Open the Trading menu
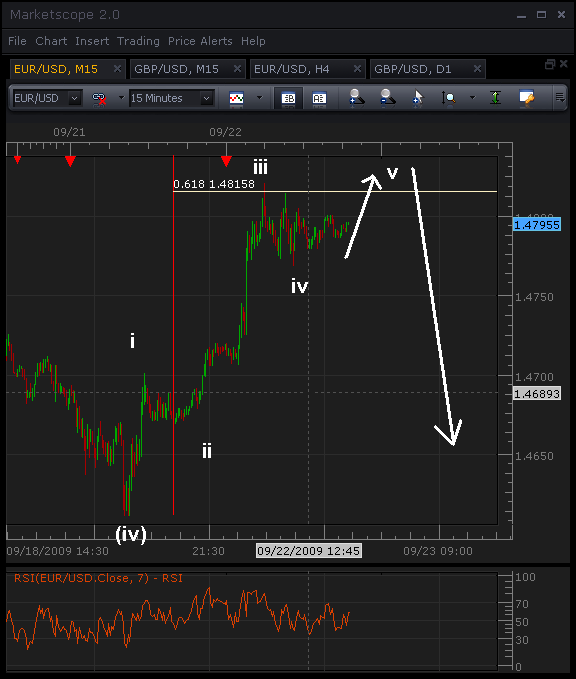Screen dimensions: 576x679 click(138, 41)
